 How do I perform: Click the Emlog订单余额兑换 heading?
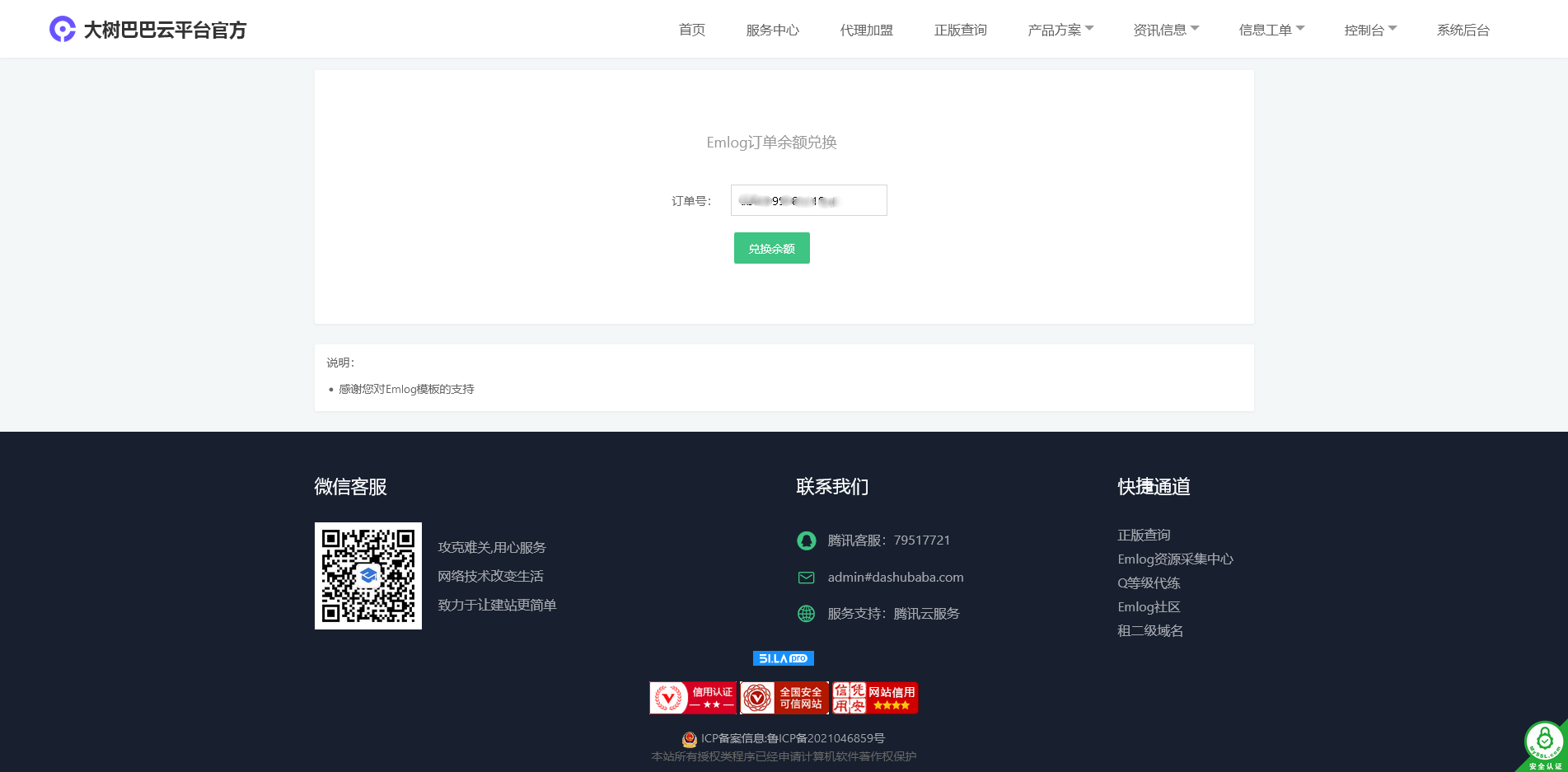pyautogui.click(x=771, y=143)
